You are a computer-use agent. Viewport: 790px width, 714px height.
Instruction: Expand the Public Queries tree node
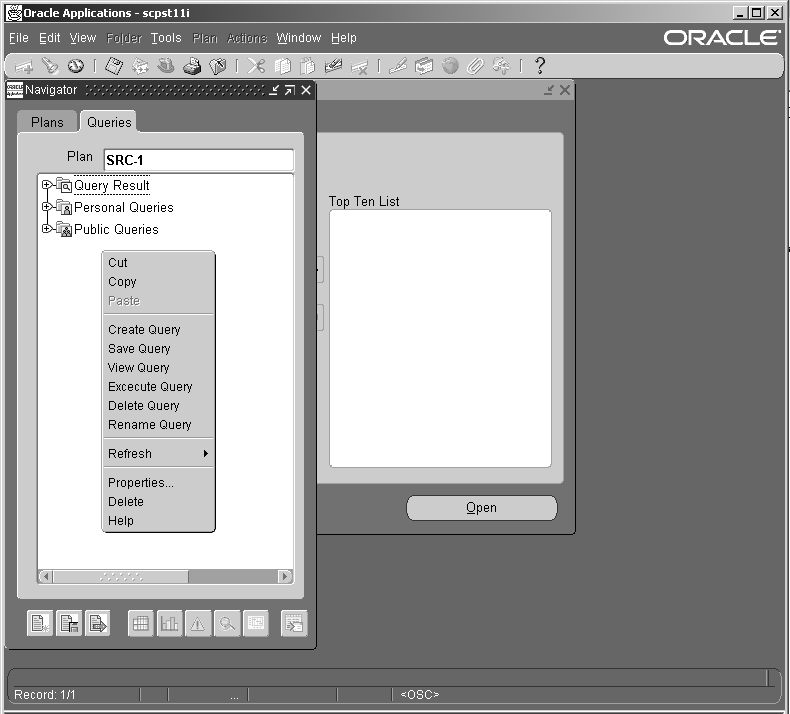point(46,229)
